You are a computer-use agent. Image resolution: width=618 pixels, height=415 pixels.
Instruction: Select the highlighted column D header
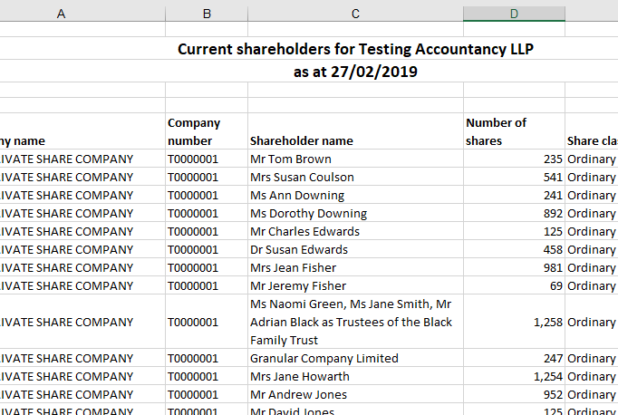tap(513, 13)
